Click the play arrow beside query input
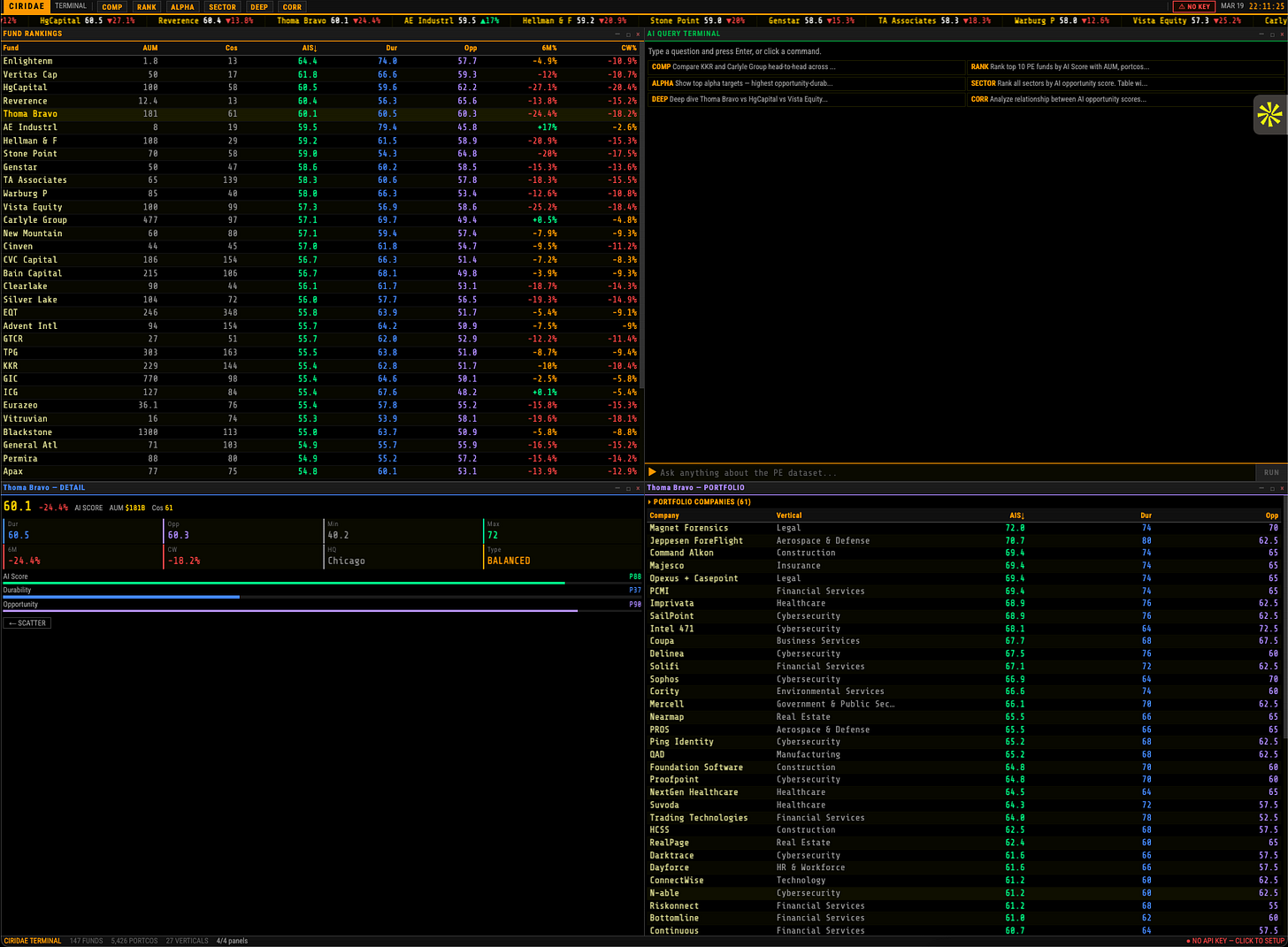 pyautogui.click(x=652, y=472)
